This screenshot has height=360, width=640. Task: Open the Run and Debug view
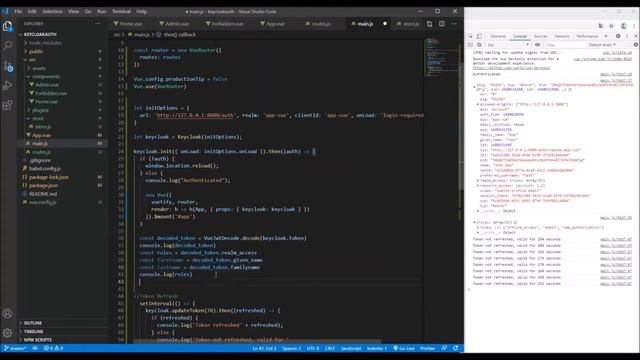(7, 85)
